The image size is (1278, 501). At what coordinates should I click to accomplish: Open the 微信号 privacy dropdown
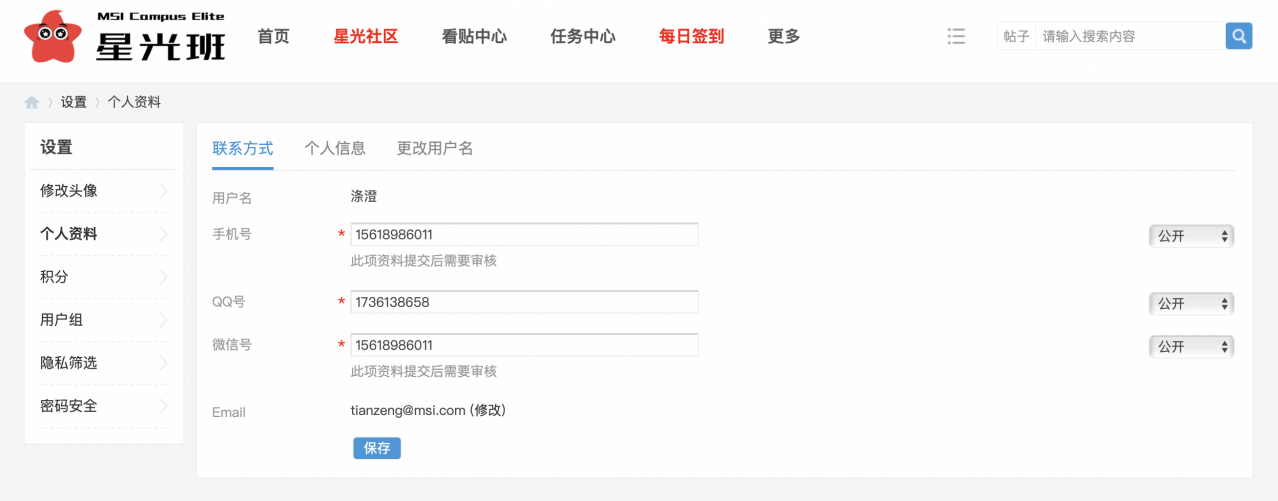(1191, 346)
